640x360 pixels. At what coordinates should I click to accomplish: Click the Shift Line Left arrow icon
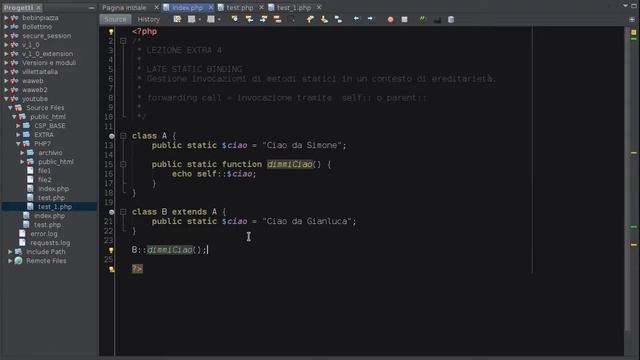tap(356, 19)
